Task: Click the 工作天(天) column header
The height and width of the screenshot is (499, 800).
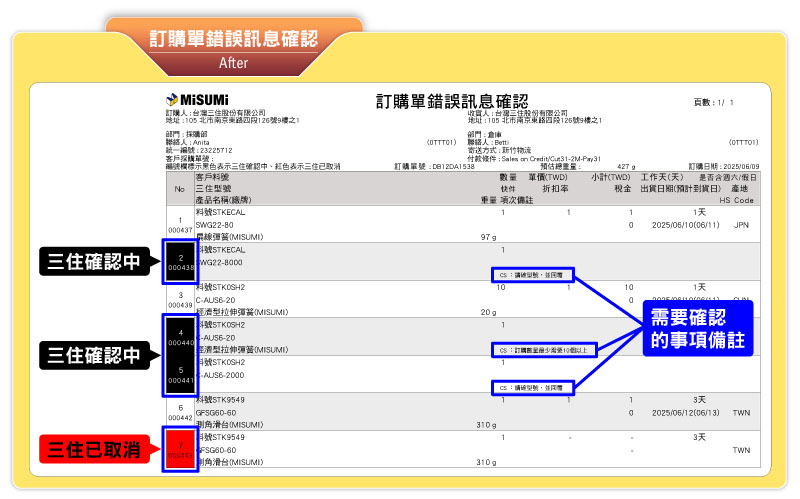Action: [x=662, y=177]
